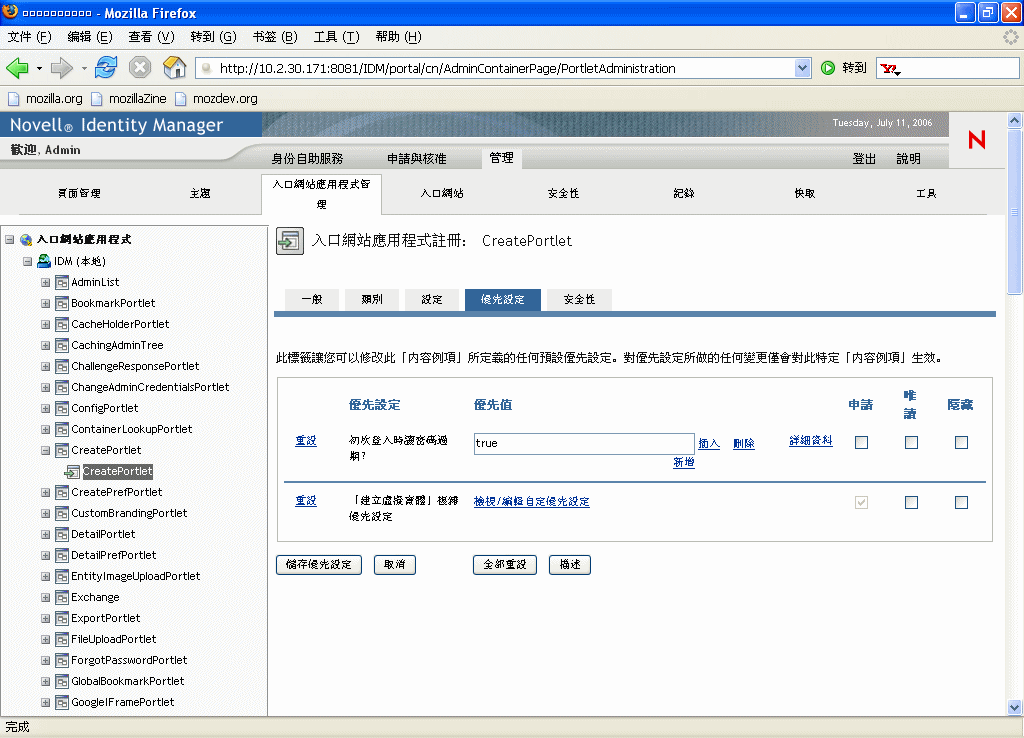Select the CreatePortlet instance tree item
The height and width of the screenshot is (738, 1024).
(118, 472)
